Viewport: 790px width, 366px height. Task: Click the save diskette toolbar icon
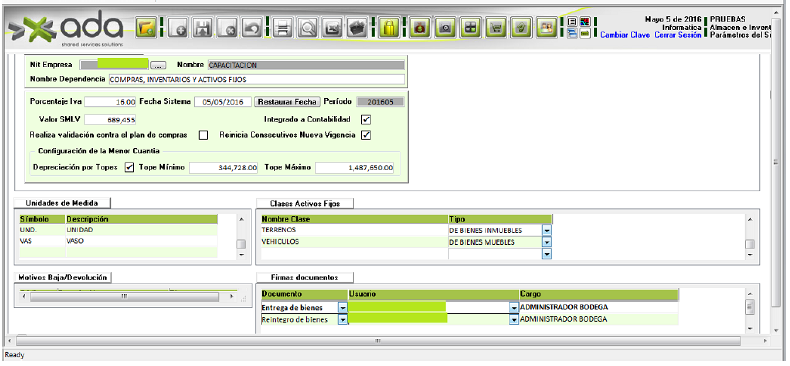203,28
